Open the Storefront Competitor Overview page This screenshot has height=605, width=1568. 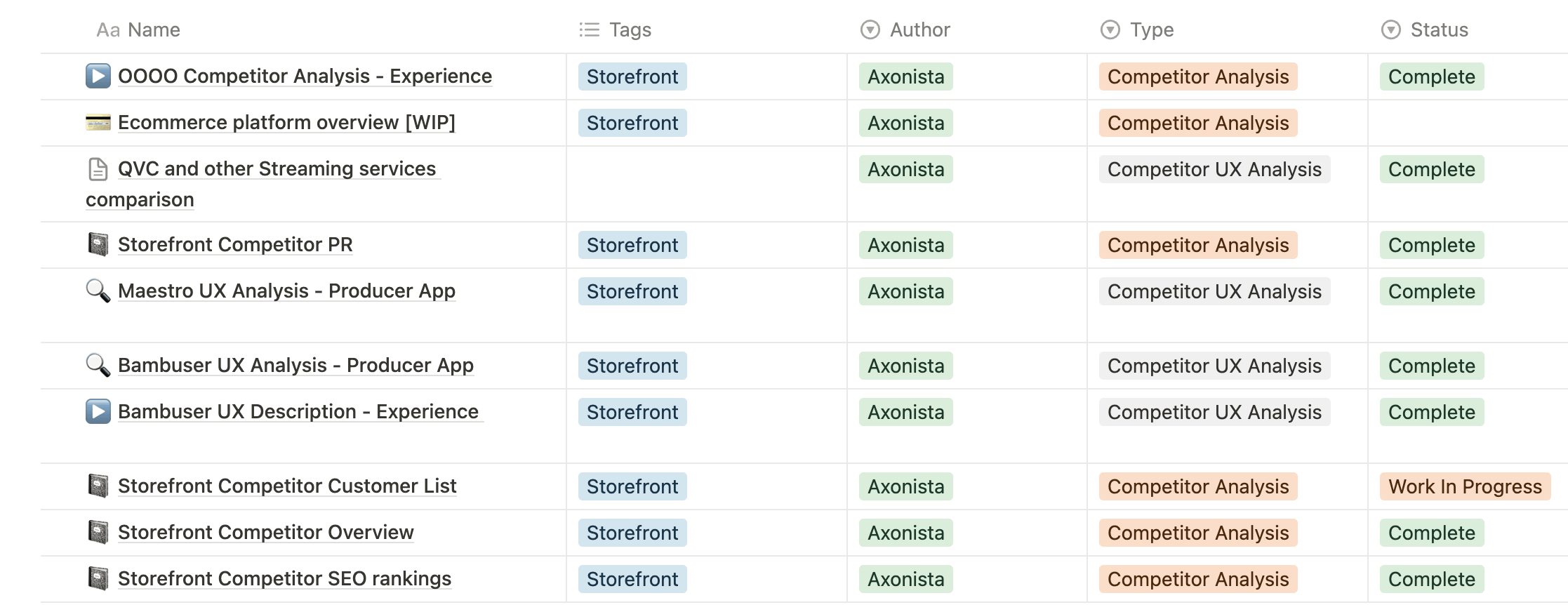pyautogui.click(x=265, y=532)
